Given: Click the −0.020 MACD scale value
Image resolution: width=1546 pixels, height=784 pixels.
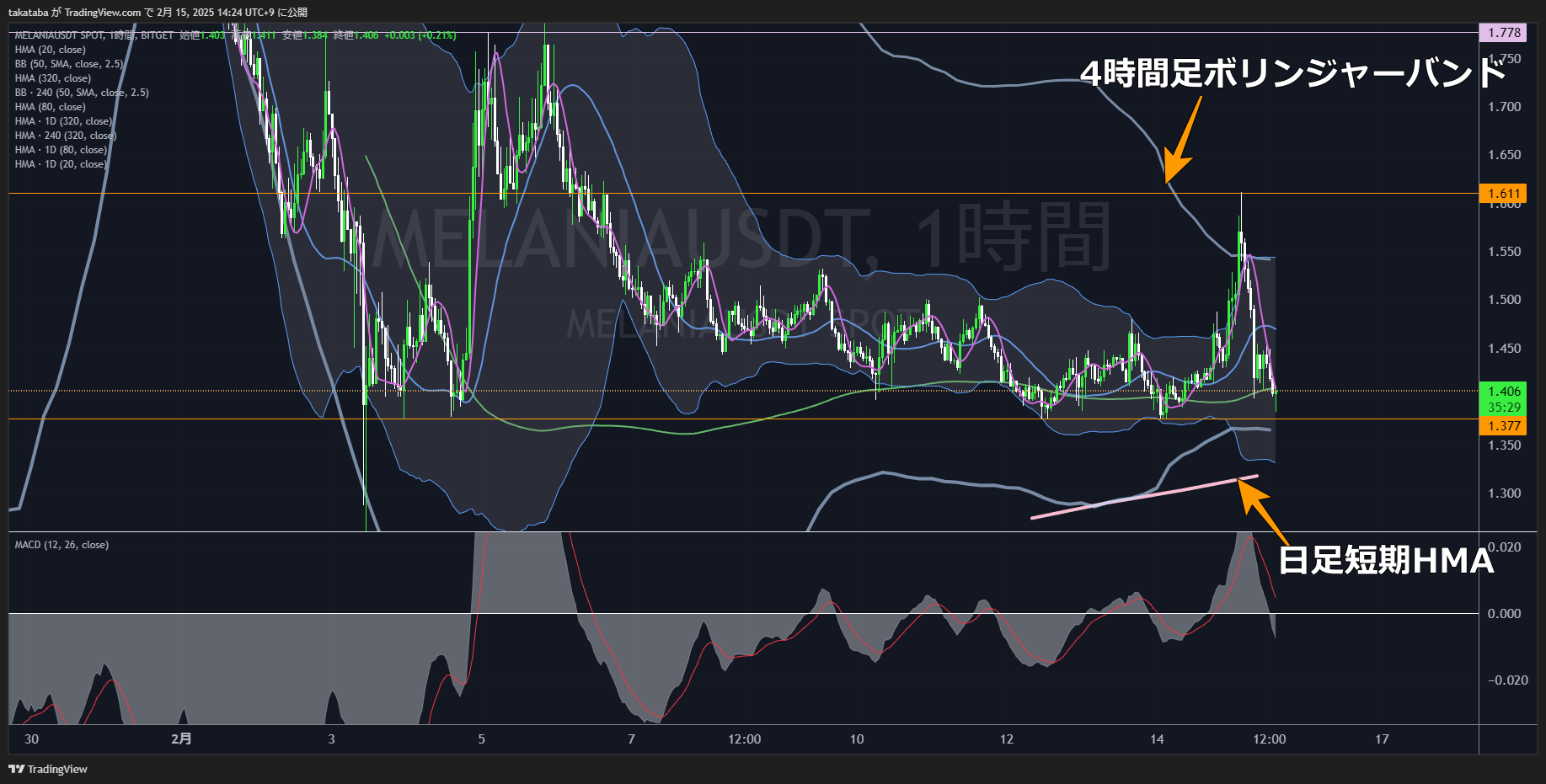Looking at the screenshot, I should coord(1506,680).
